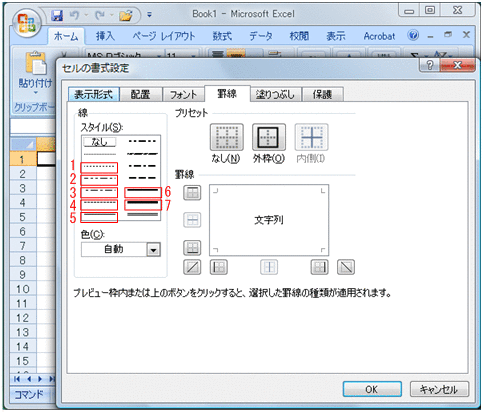Open the 表示 ribbon tab
This screenshot has width=484, height=413.
pyautogui.click(x=336, y=36)
